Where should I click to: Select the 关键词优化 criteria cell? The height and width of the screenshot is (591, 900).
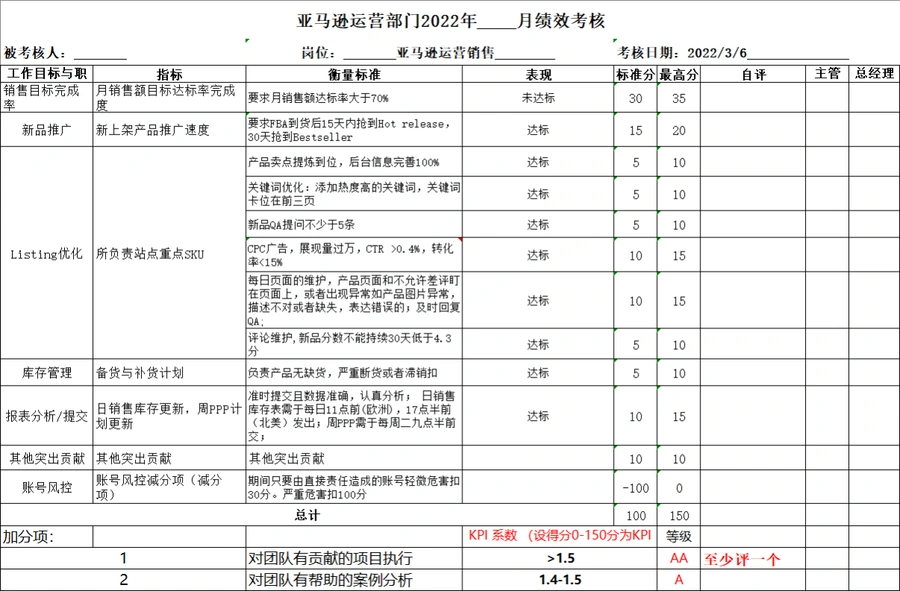tap(354, 194)
